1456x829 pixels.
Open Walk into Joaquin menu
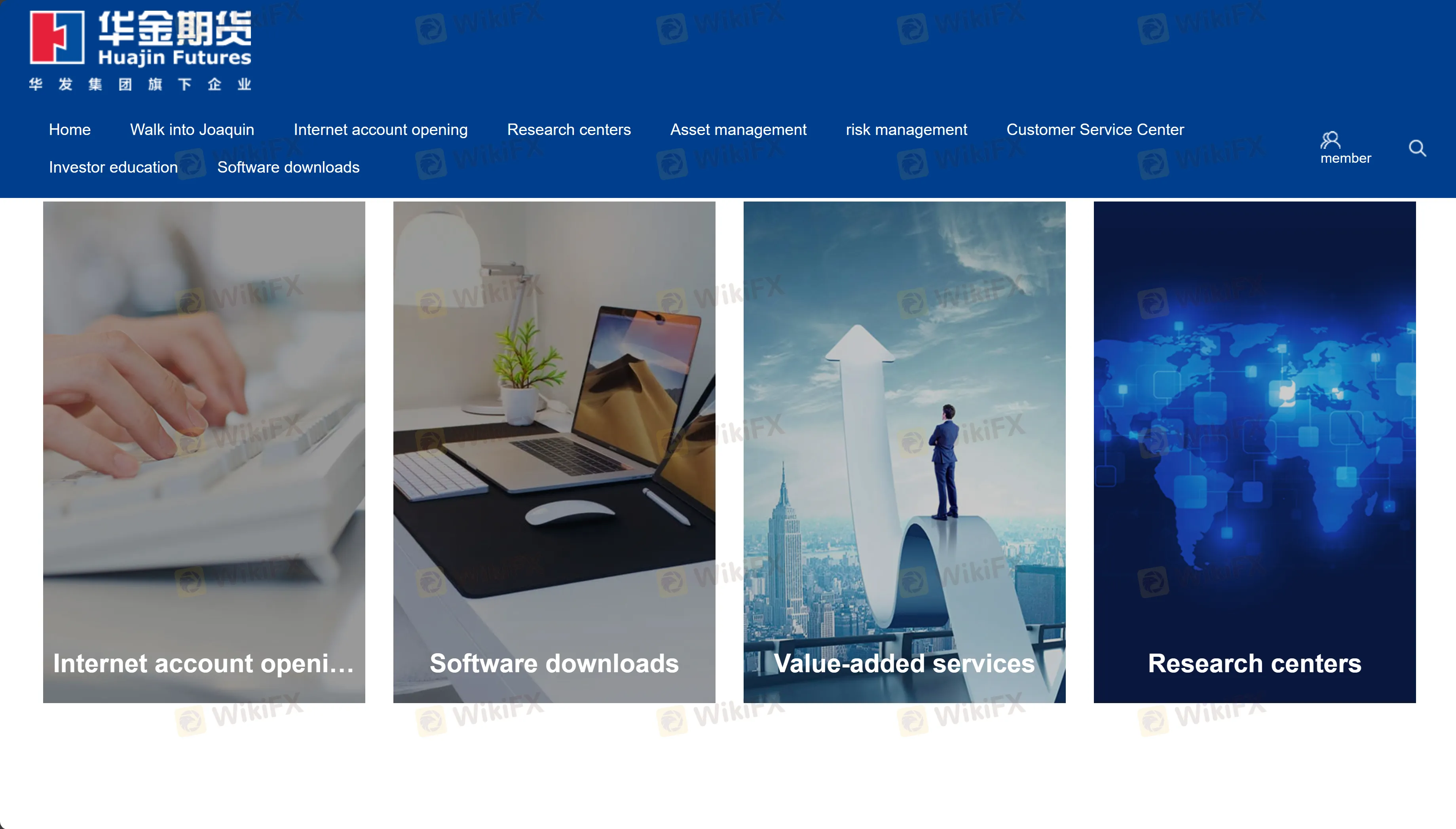pyautogui.click(x=192, y=130)
